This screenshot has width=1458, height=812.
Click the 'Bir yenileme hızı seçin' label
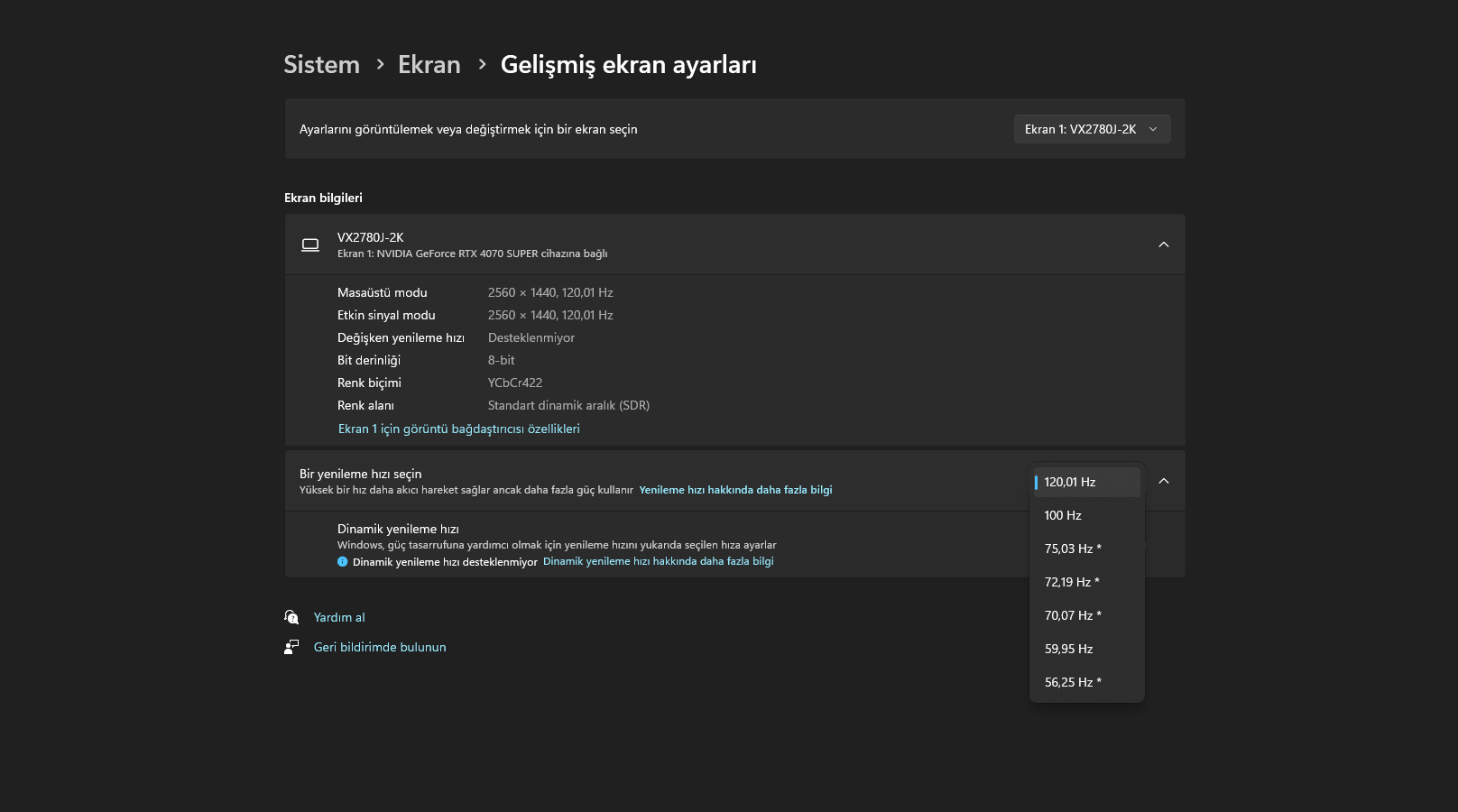tap(361, 474)
